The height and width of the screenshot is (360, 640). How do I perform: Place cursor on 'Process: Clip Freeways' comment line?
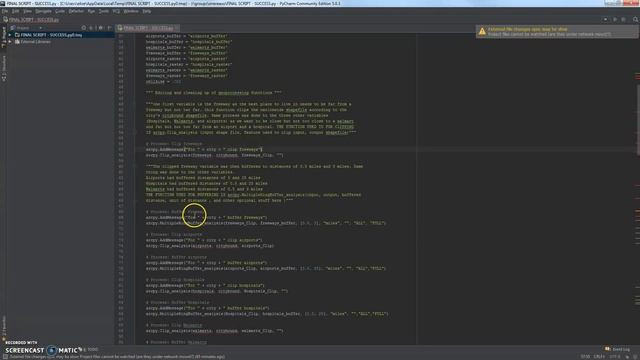[x=174, y=144]
